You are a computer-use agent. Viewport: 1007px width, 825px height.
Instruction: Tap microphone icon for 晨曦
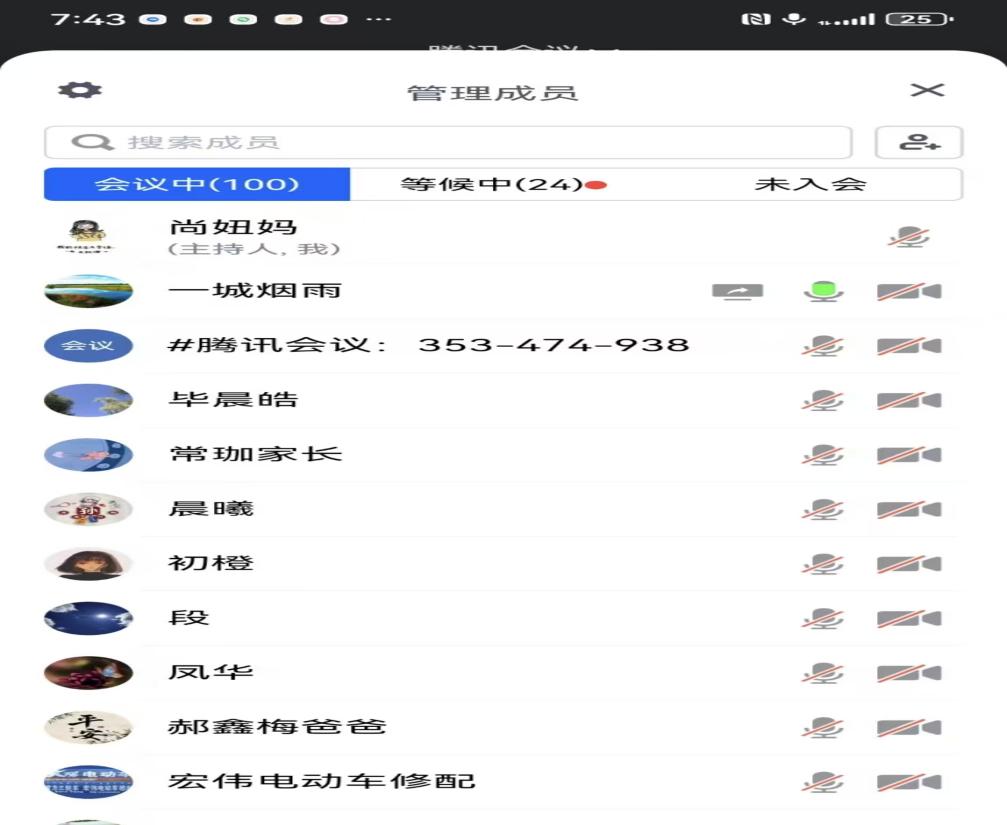click(823, 509)
